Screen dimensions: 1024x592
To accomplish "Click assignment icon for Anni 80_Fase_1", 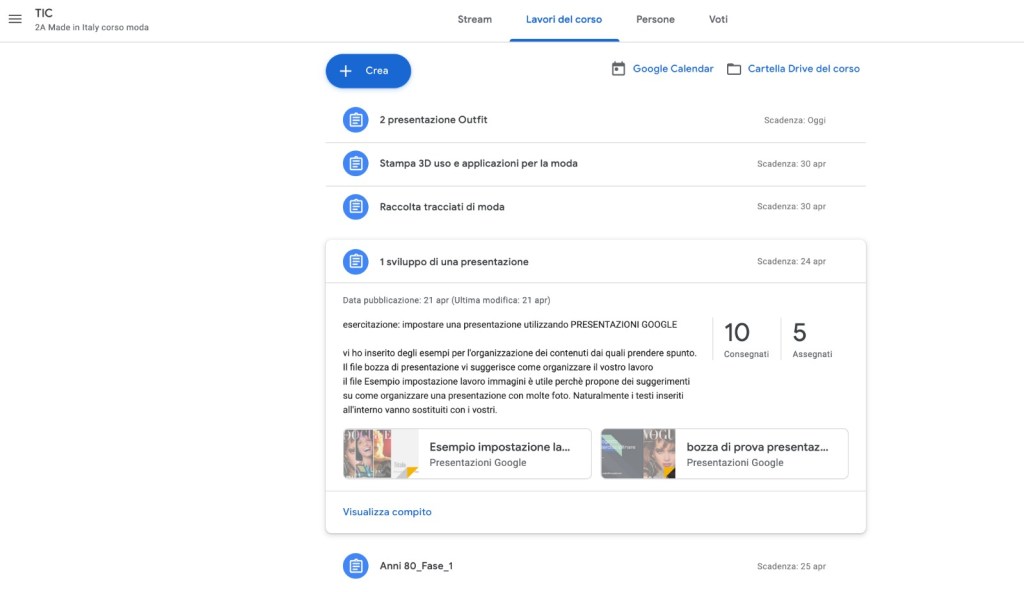I will [x=355, y=566].
